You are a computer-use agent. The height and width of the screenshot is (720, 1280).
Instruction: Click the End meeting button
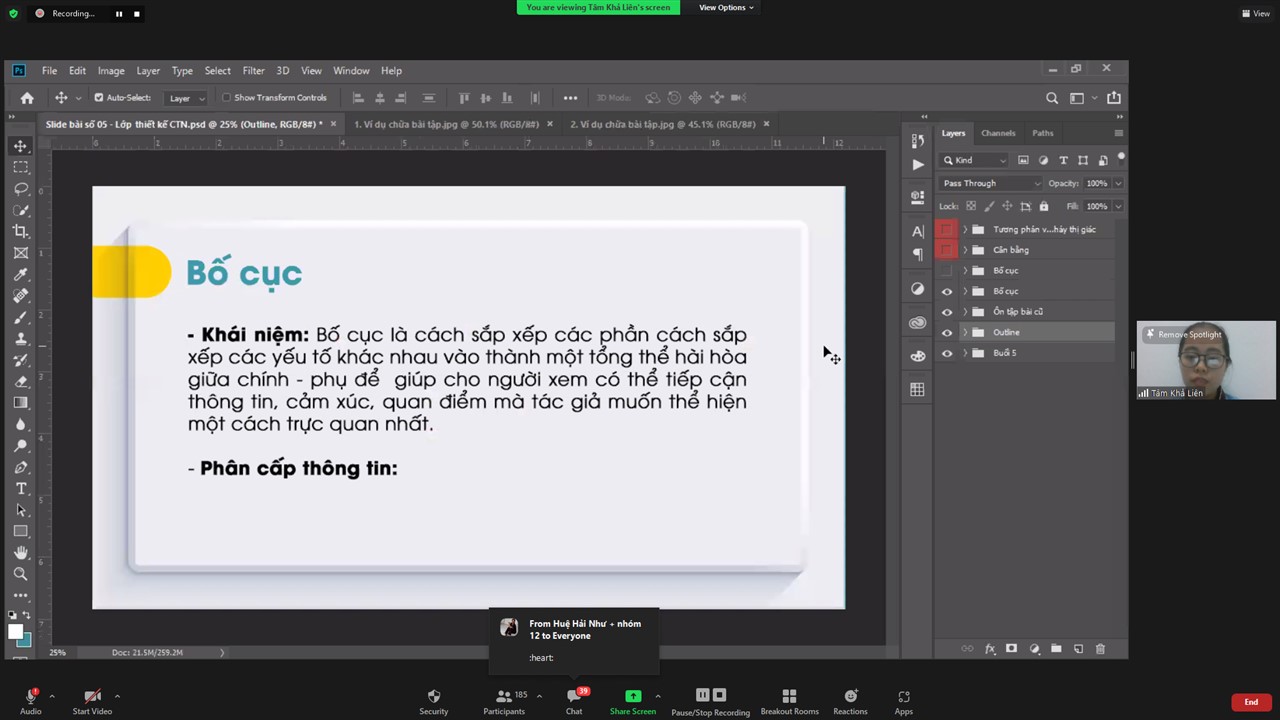[1251, 702]
